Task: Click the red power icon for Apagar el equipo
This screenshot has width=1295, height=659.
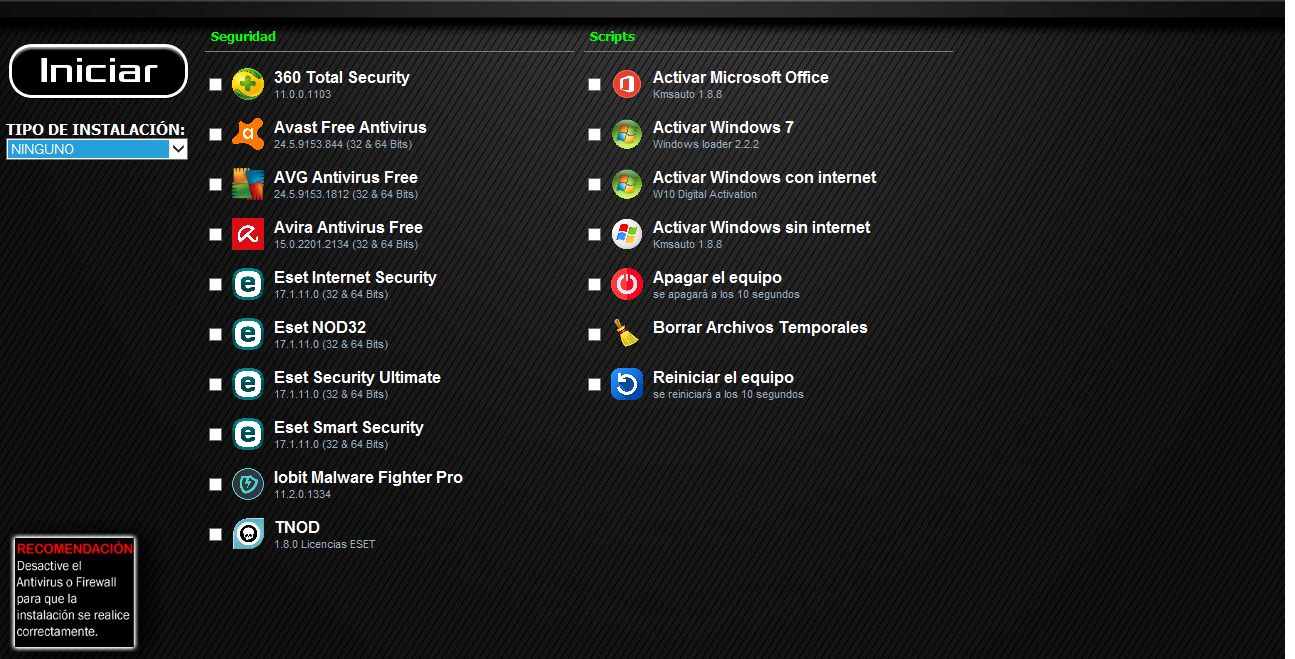Action: [x=626, y=284]
